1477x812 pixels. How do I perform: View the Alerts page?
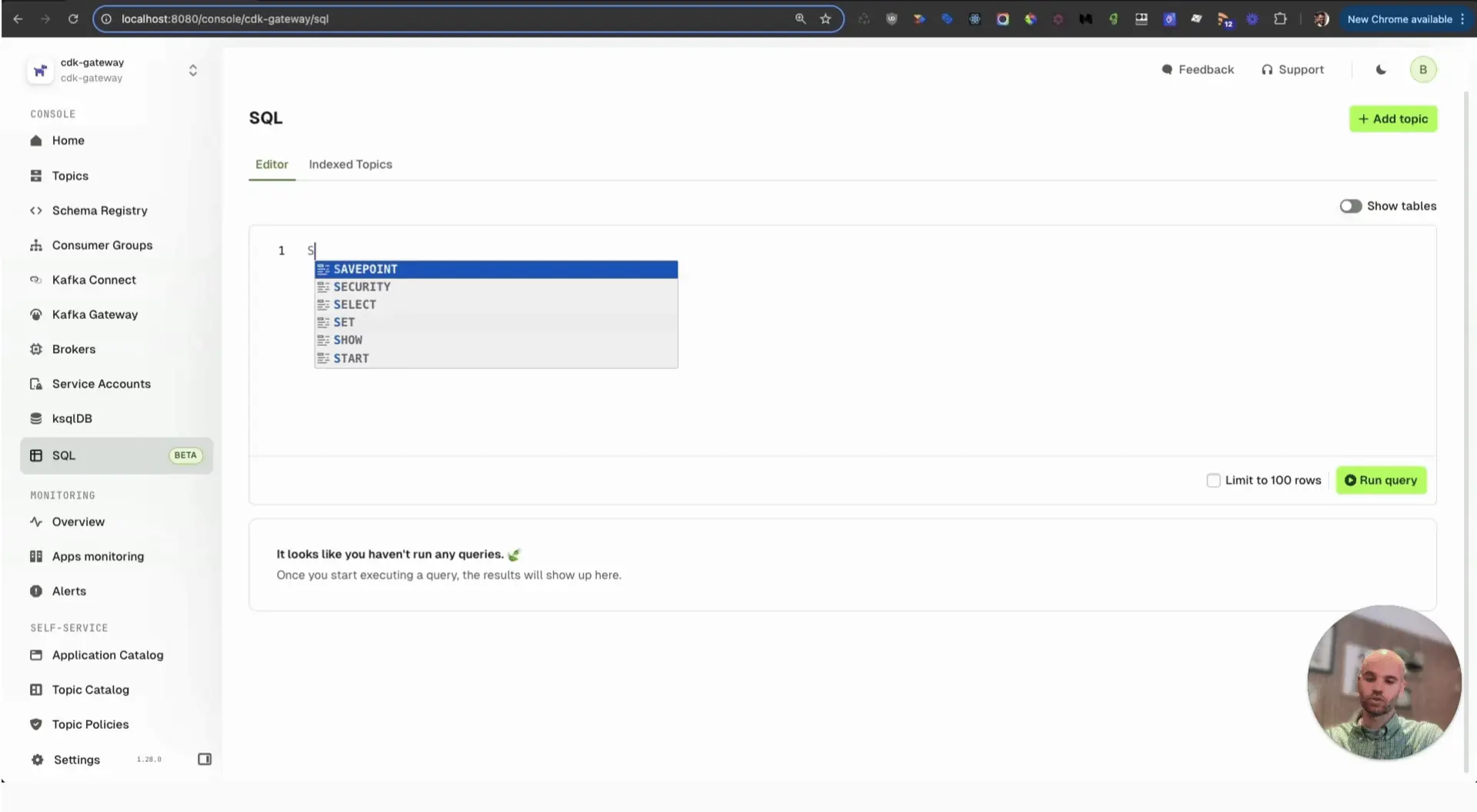pyautogui.click(x=68, y=591)
